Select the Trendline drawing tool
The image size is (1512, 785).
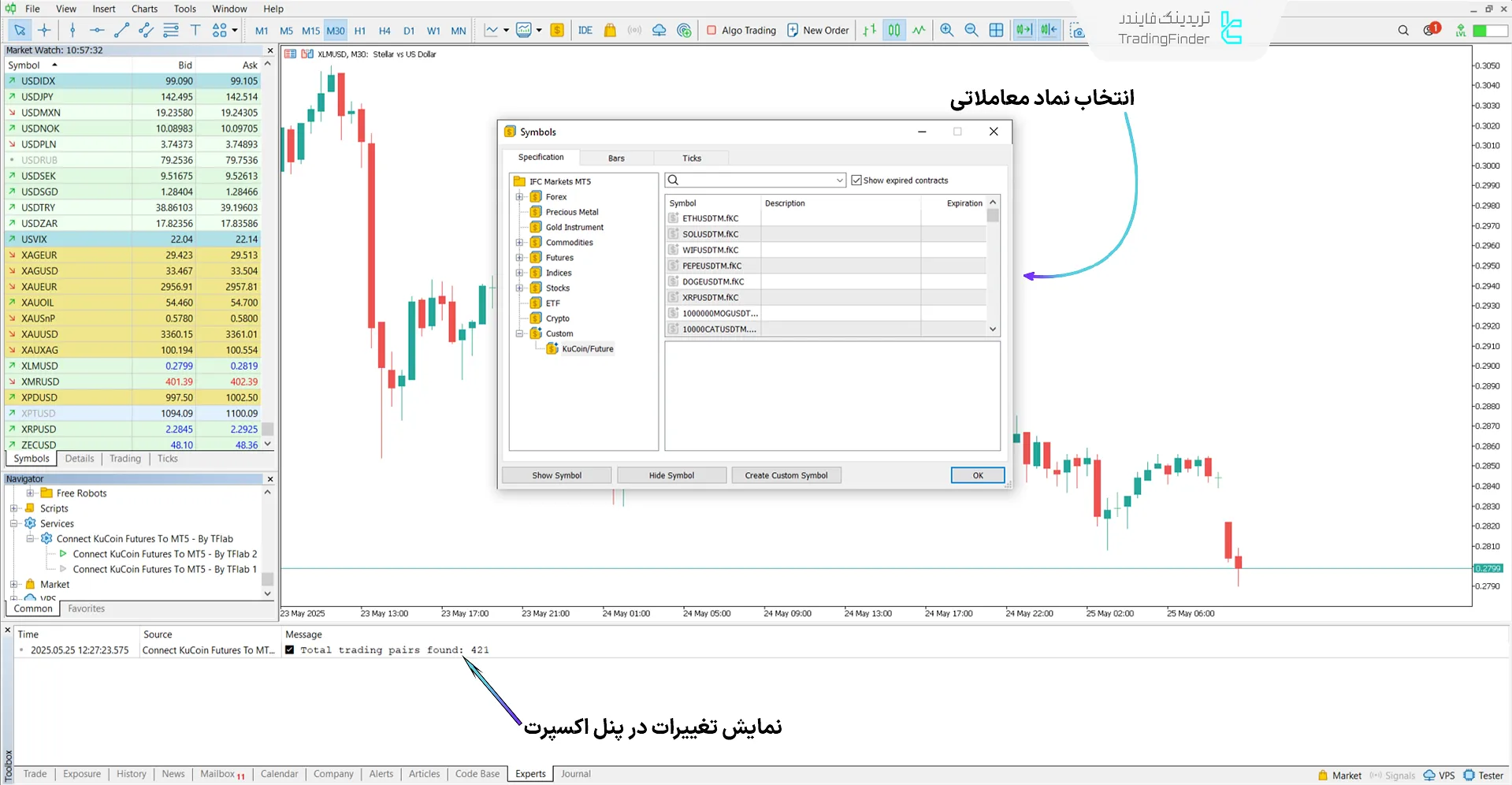pyautogui.click(x=121, y=30)
